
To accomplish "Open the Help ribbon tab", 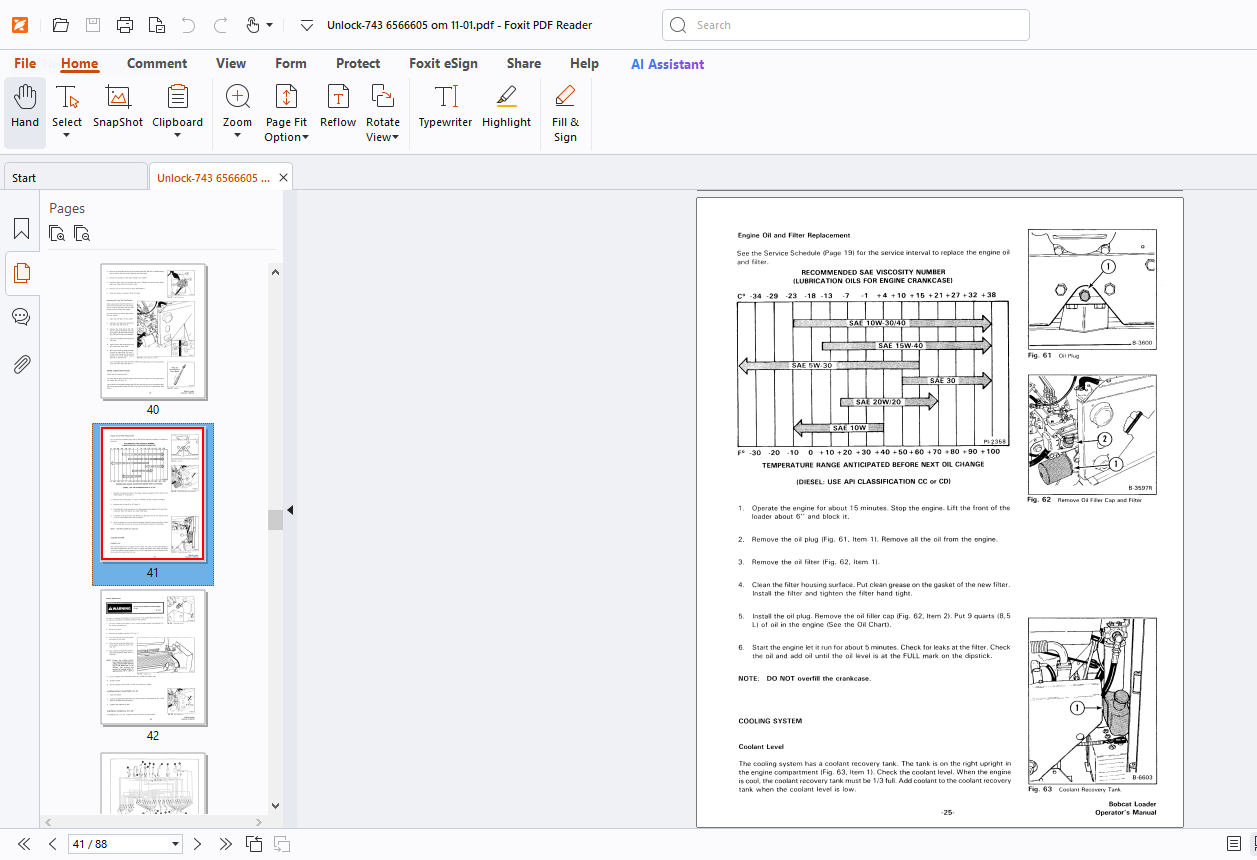I will (584, 63).
